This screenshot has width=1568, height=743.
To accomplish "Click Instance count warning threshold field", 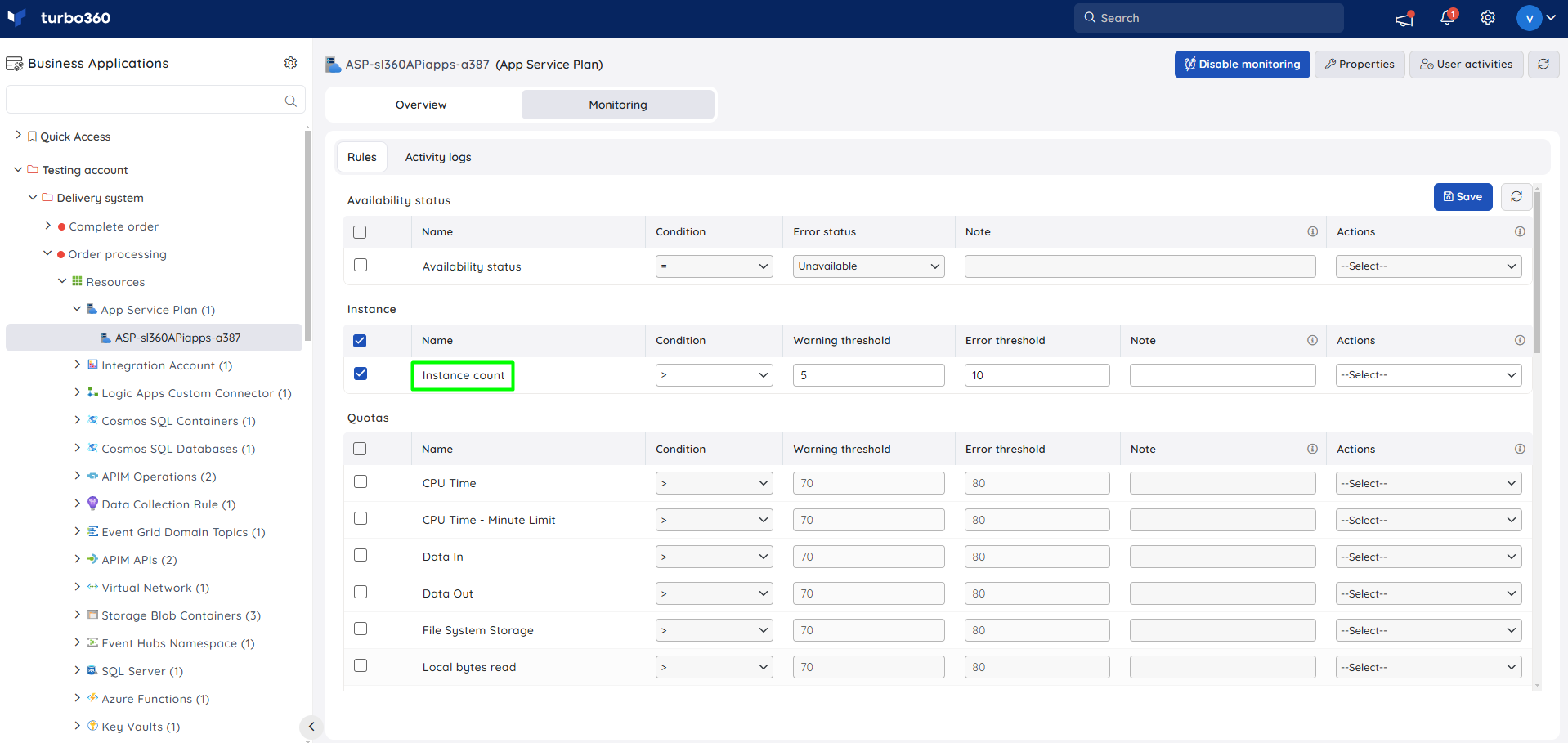I will click(869, 375).
